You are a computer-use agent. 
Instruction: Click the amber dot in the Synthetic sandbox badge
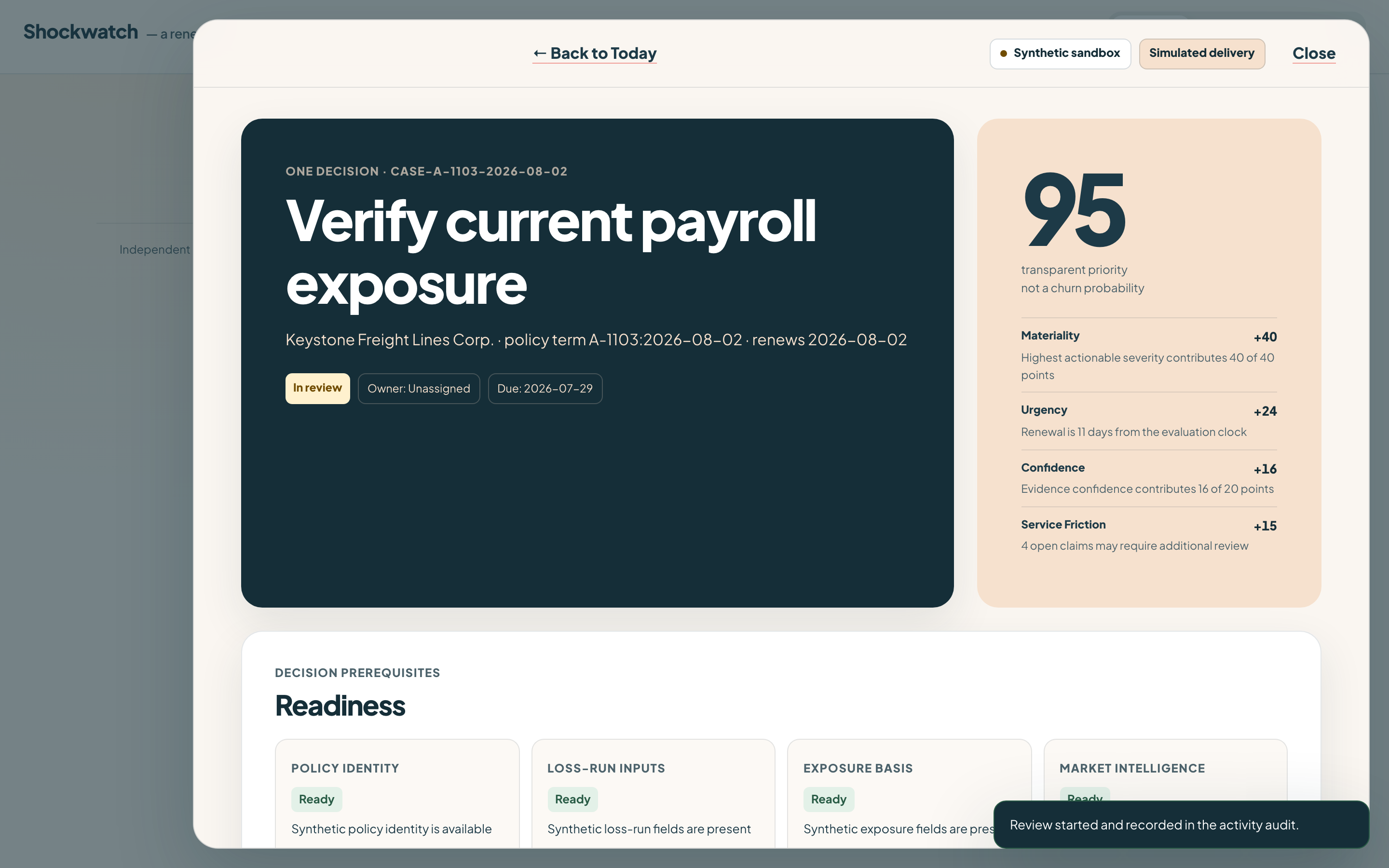1003,54
